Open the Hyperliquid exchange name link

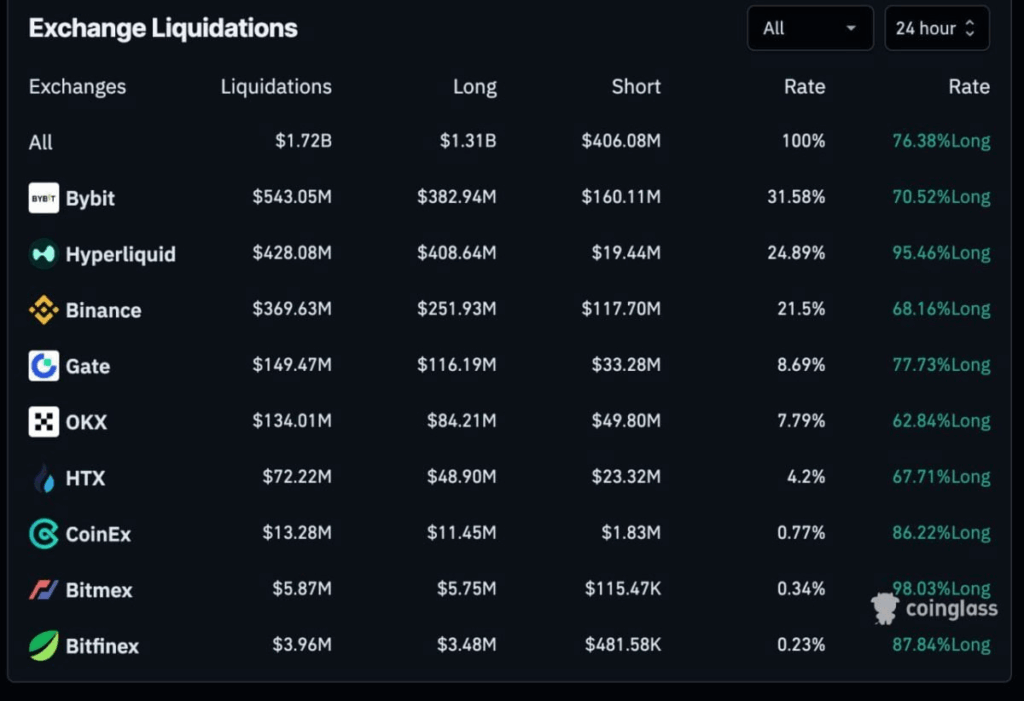tap(120, 254)
